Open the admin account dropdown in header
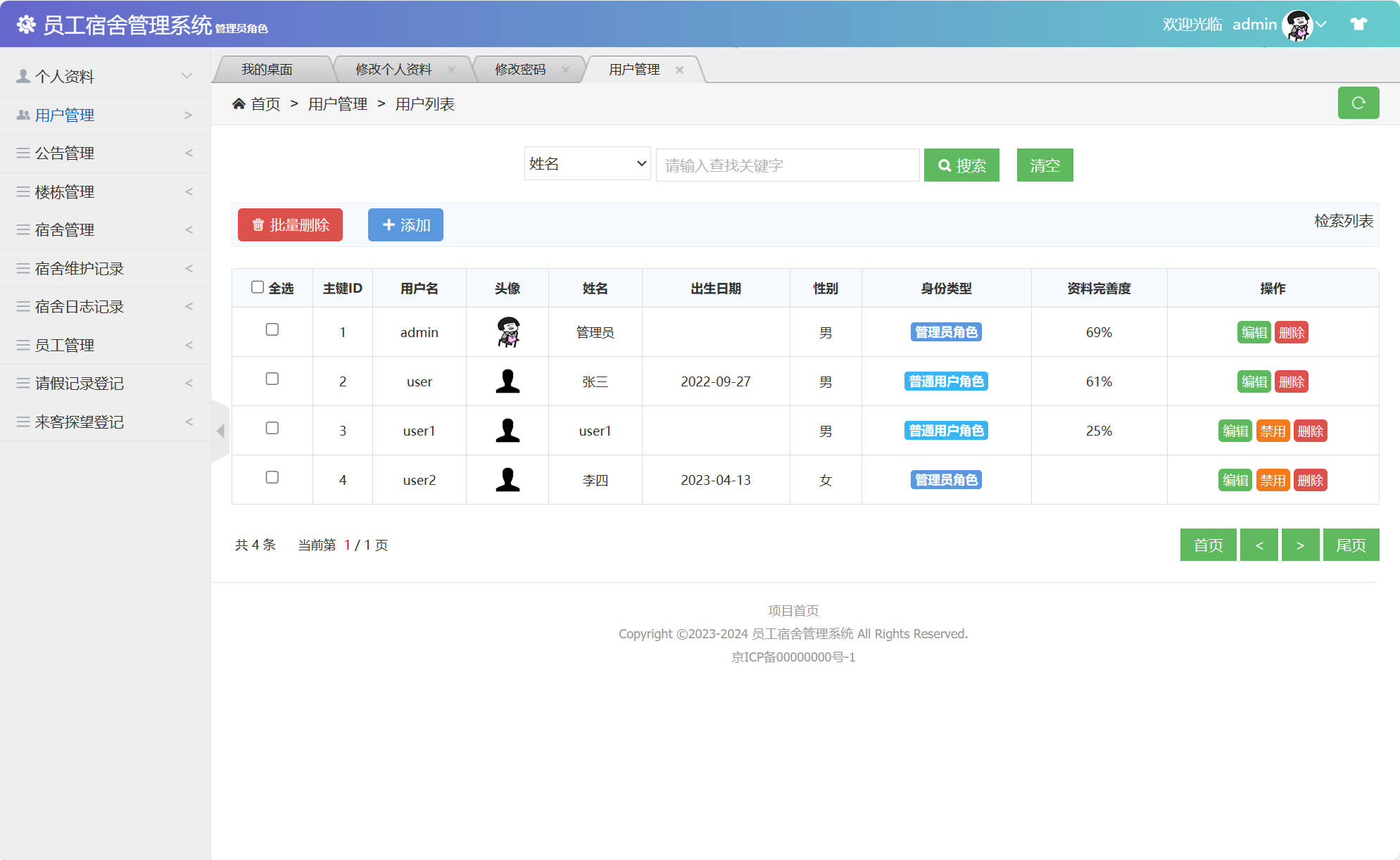 (1323, 23)
